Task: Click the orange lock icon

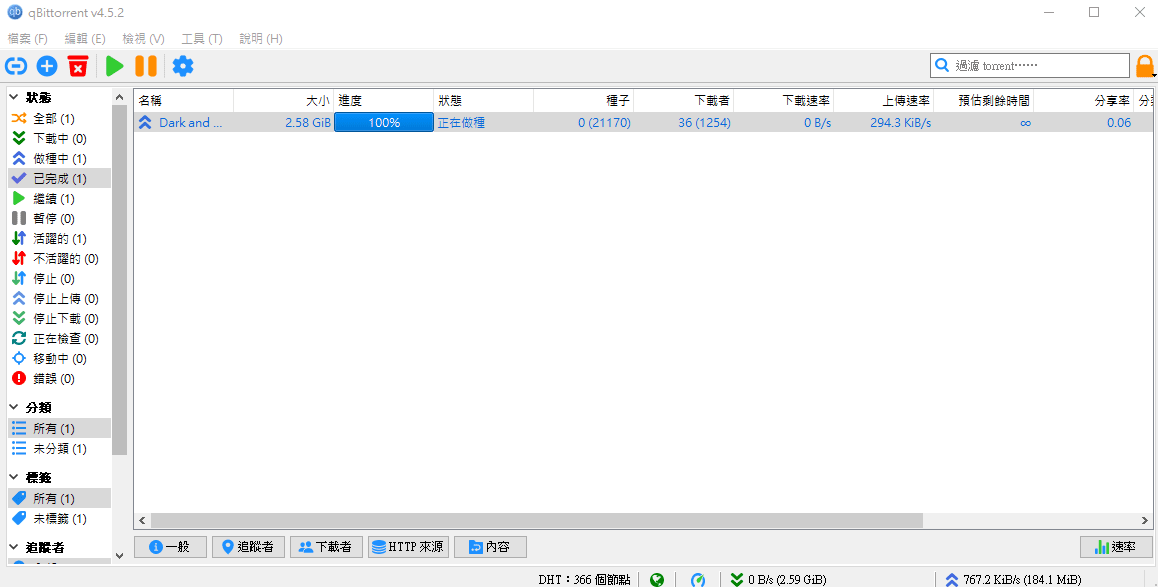Action: 1144,66
